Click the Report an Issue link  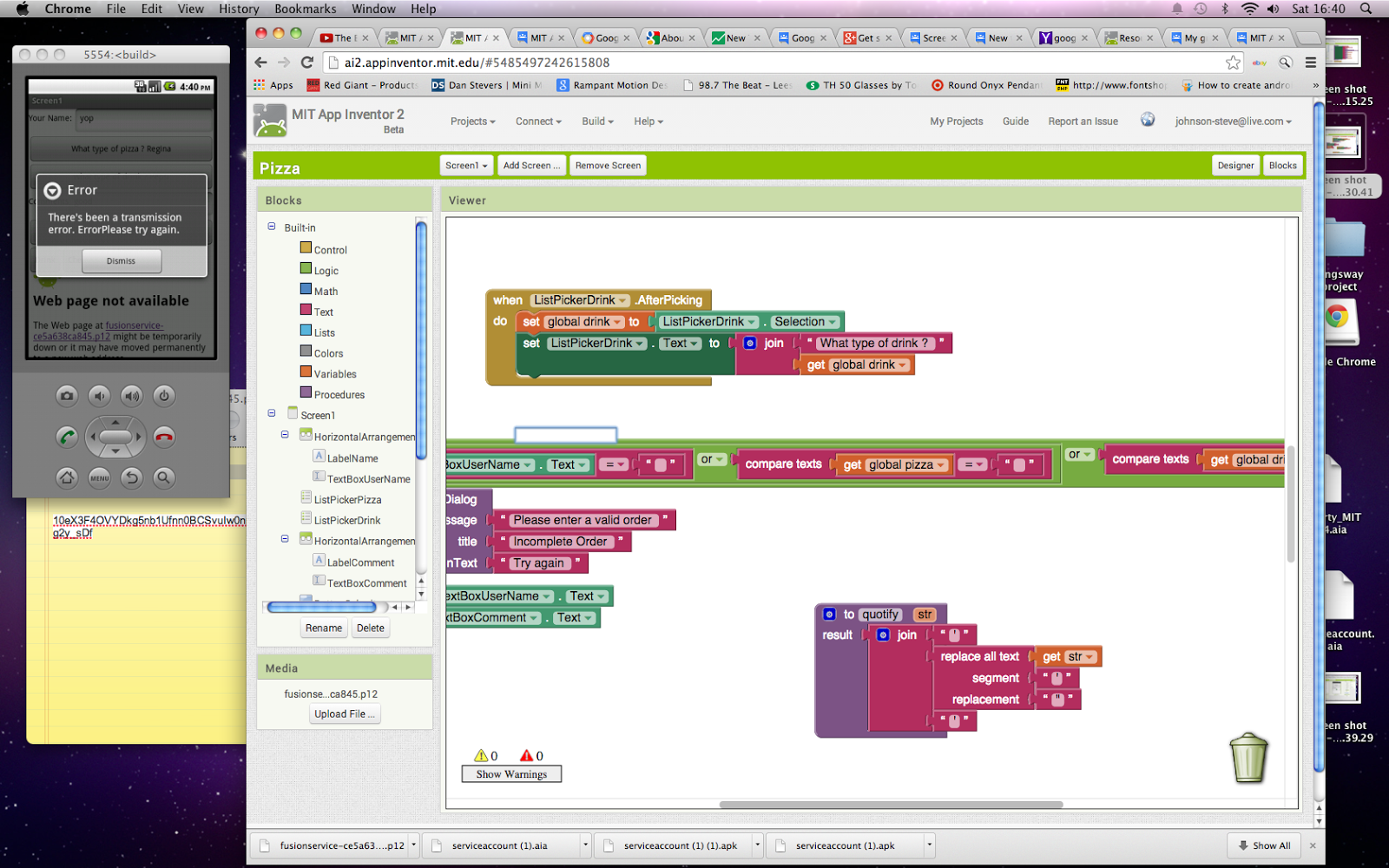click(1083, 122)
